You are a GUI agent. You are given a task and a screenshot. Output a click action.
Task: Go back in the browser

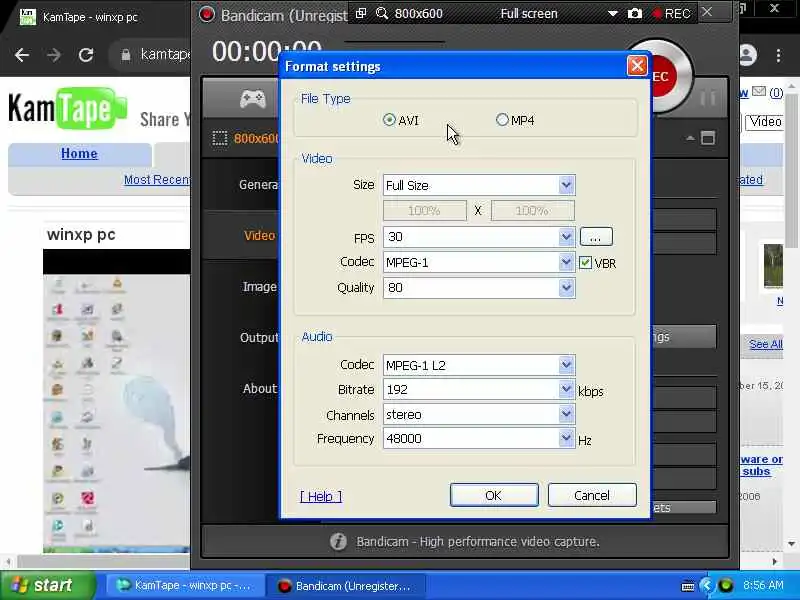21,55
